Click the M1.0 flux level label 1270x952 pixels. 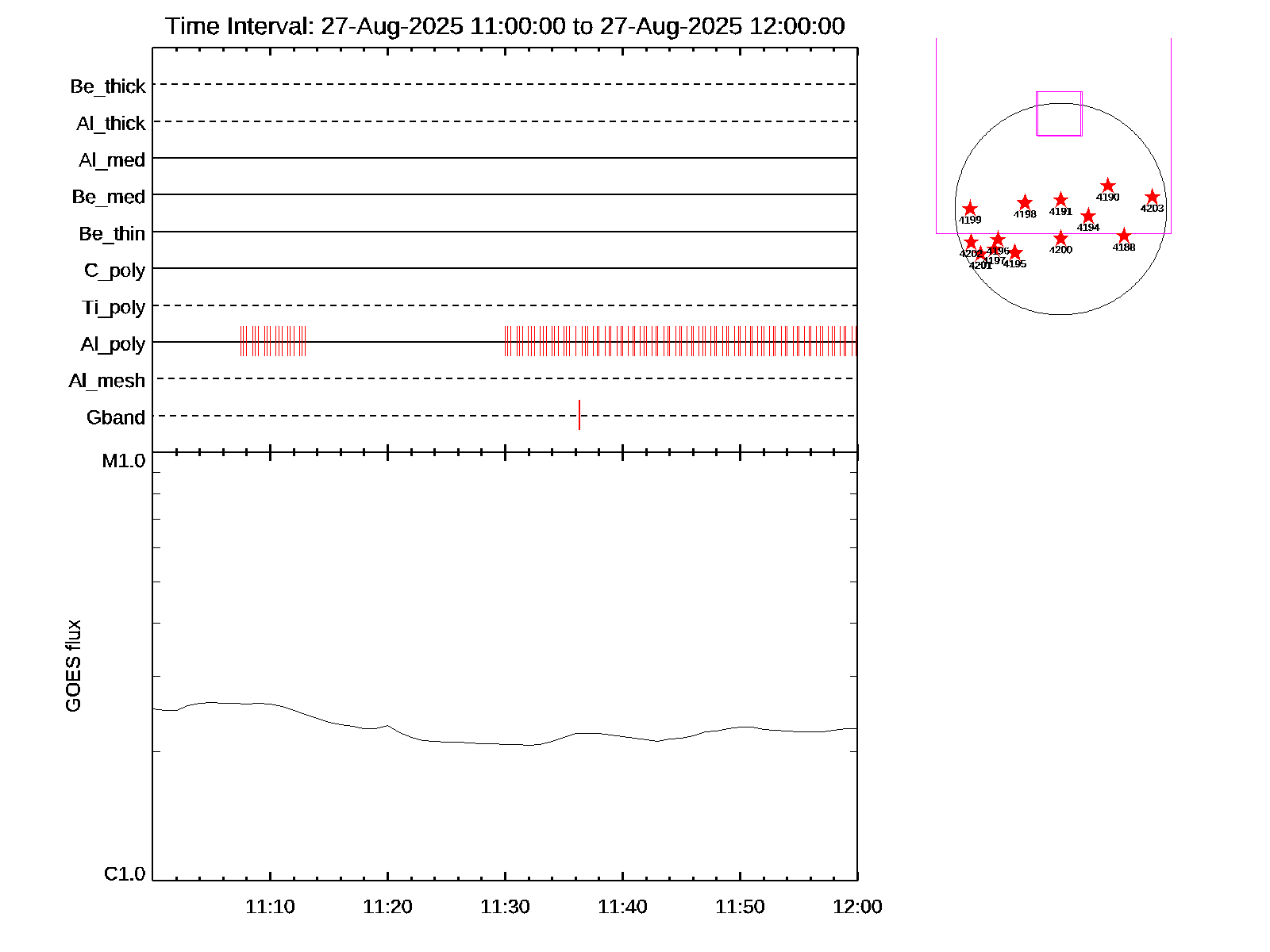[x=124, y=461]
